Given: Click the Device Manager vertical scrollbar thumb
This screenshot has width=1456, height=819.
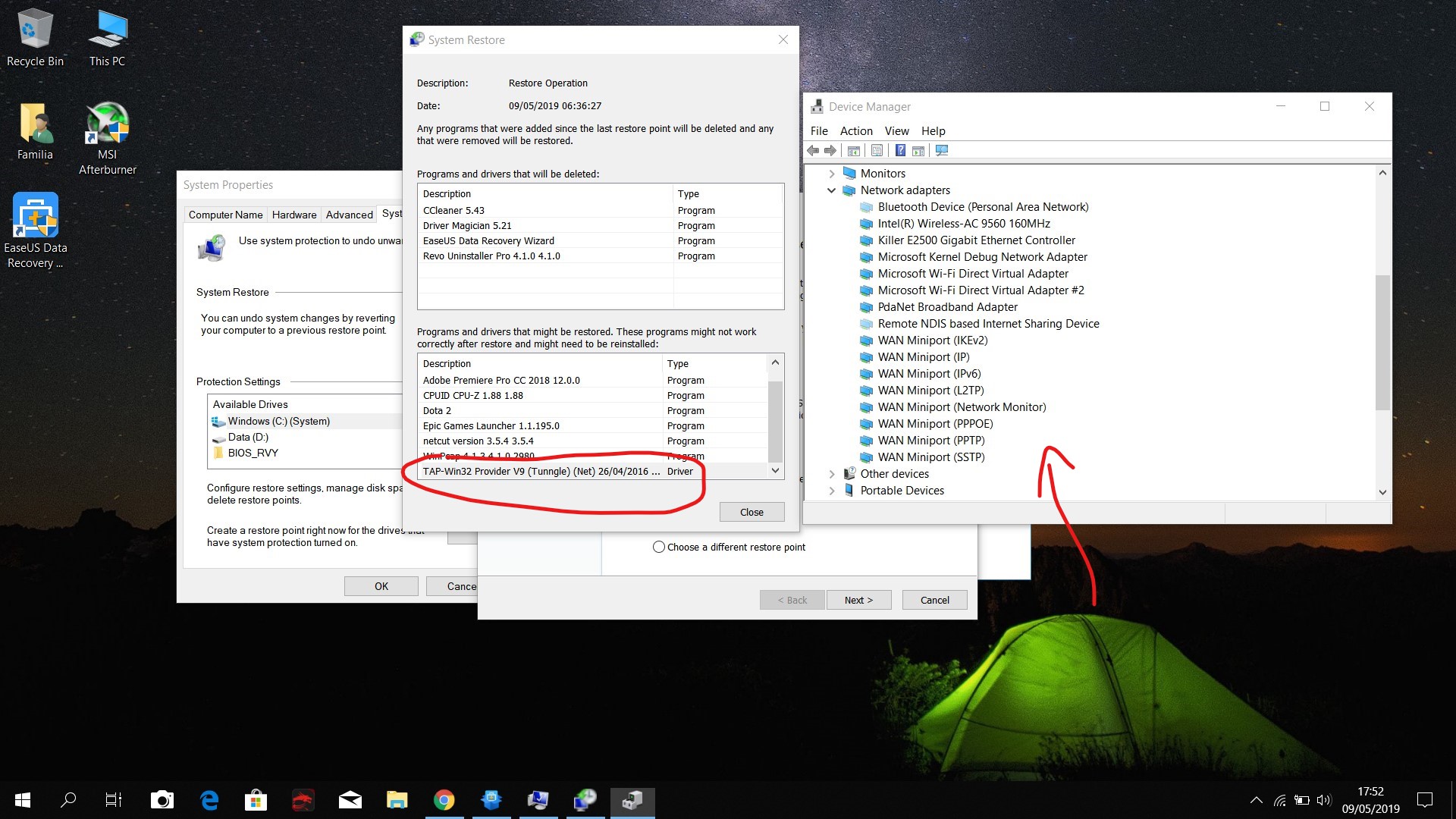Looking at the screenshot, I should tap(1382, 341).
